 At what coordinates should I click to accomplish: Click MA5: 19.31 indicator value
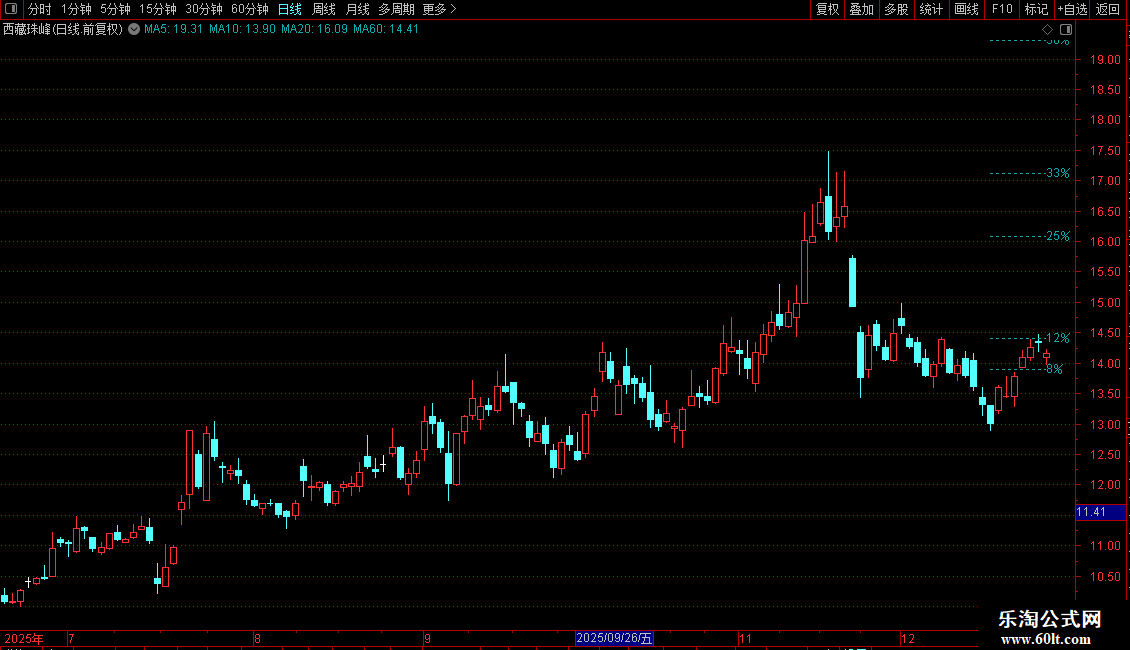(174, 30)
